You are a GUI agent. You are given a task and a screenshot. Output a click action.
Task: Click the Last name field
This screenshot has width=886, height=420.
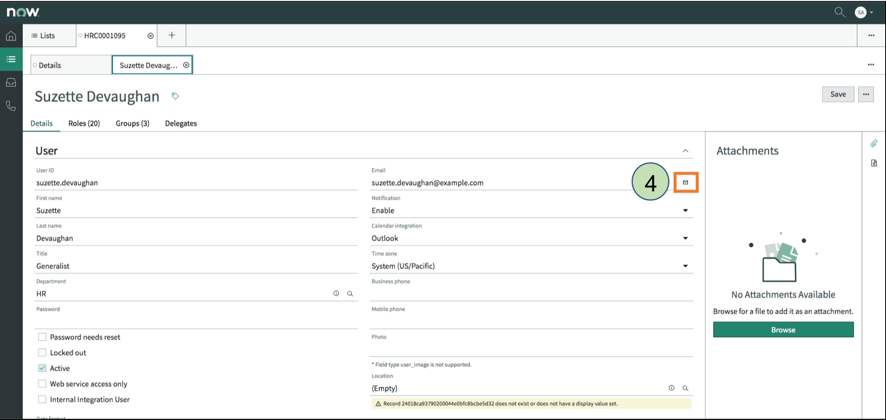pos(196,238)
